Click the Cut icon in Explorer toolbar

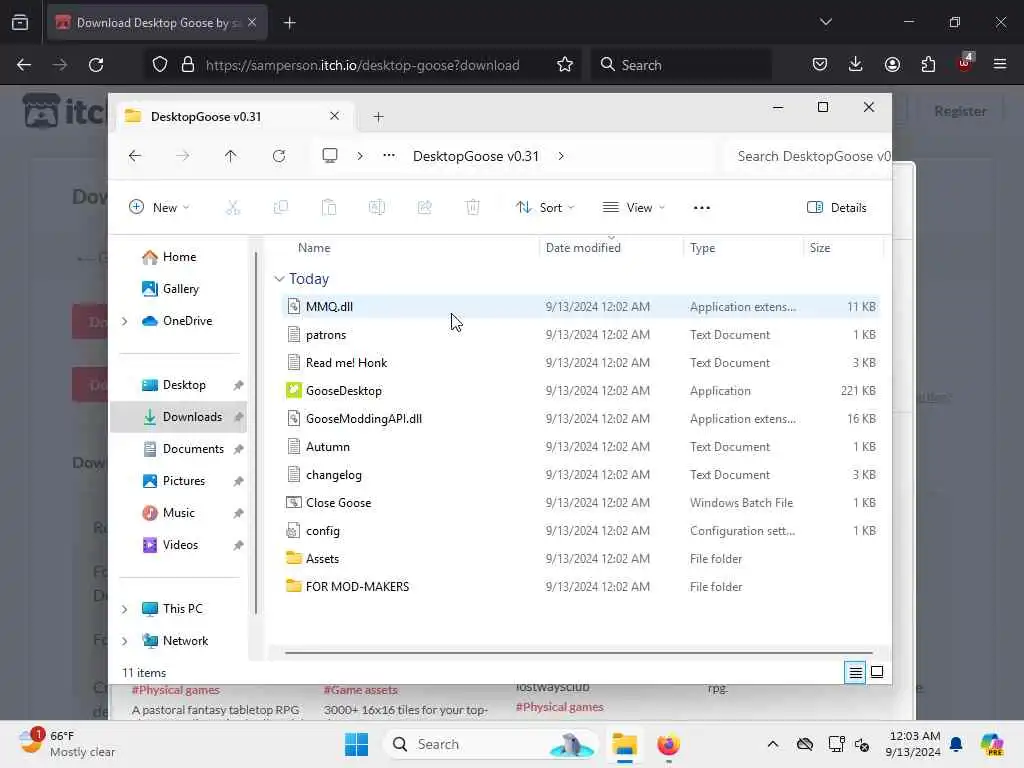[x=232, y=208]
